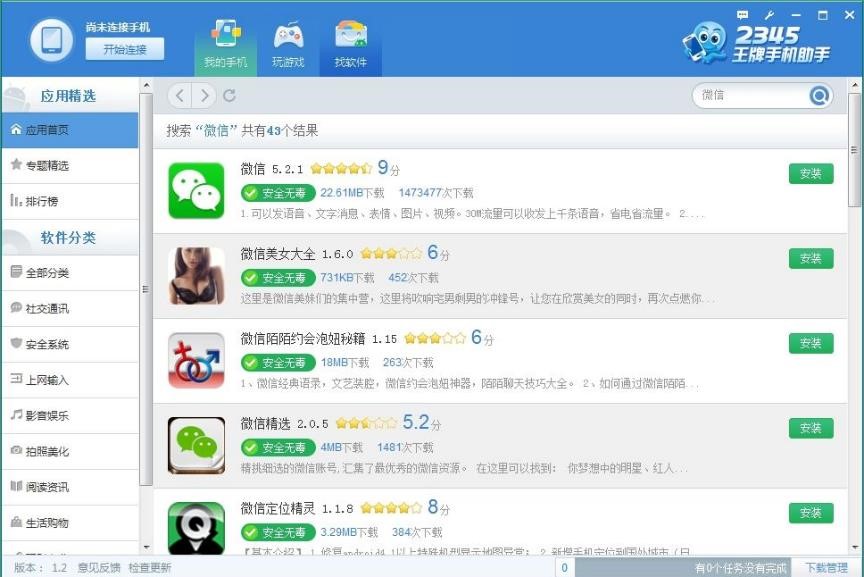The image size is (864, 577).
Task: Collapse the 软件分类 sidebar section
Action: click(70, 238)
